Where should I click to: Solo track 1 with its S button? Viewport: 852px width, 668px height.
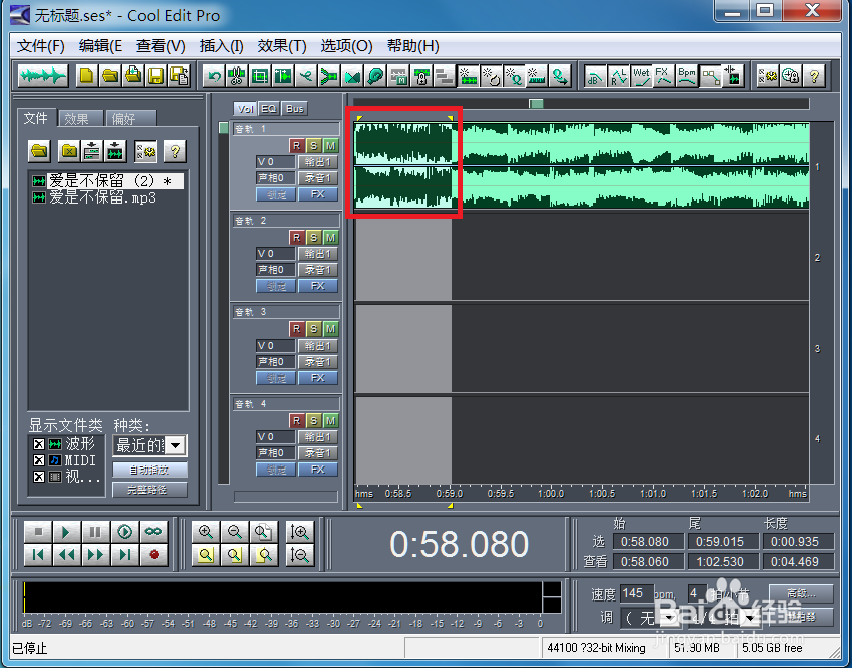(313, 146)
